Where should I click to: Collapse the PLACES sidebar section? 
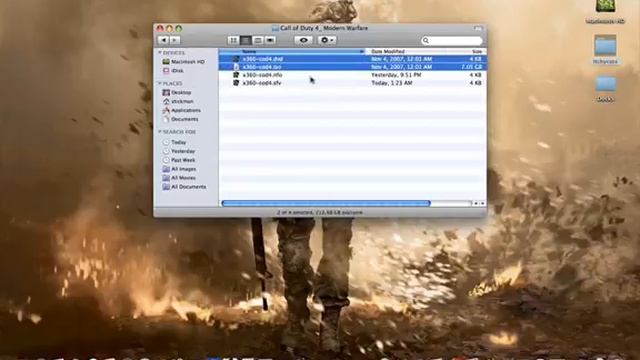point(160,83)
